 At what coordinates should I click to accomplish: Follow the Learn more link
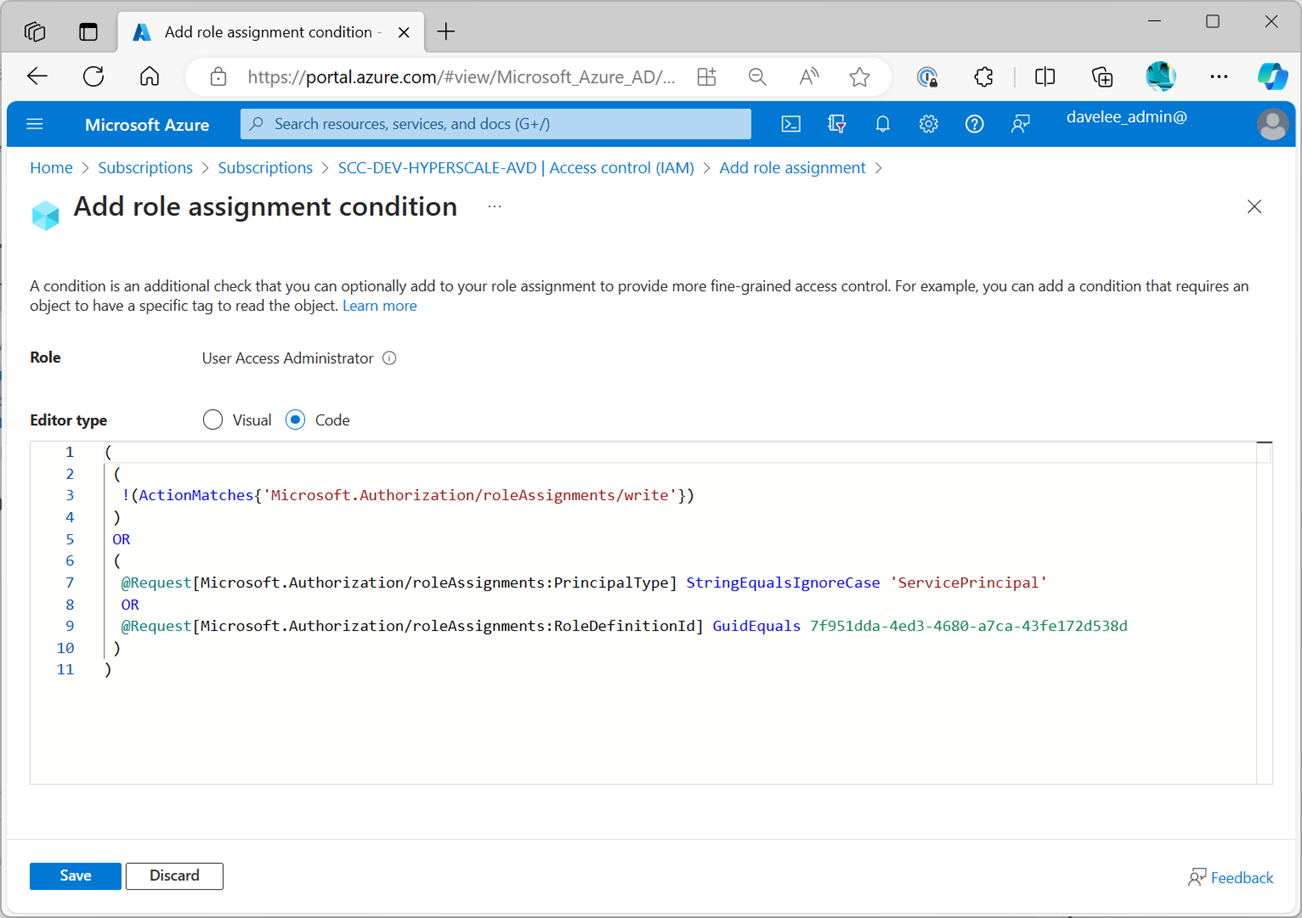(x=379, y=306)
